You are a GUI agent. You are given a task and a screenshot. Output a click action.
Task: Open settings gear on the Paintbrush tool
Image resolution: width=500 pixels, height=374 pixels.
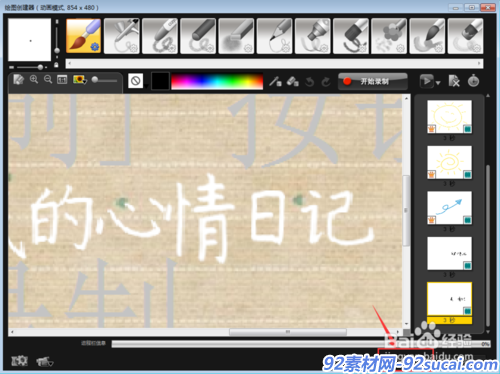tap(95, 47)
